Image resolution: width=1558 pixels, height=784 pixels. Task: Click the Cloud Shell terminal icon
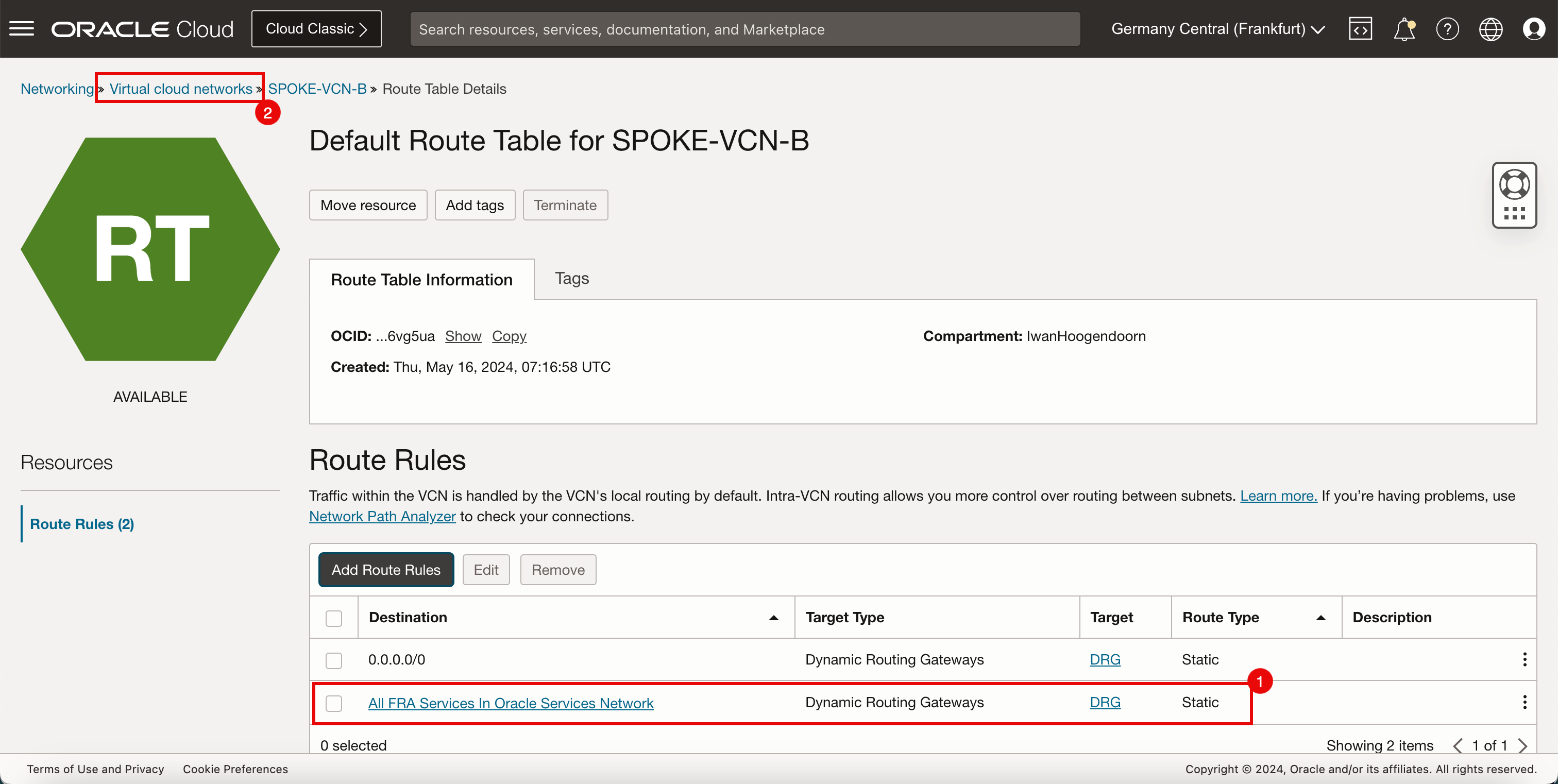pos(1361,28)
